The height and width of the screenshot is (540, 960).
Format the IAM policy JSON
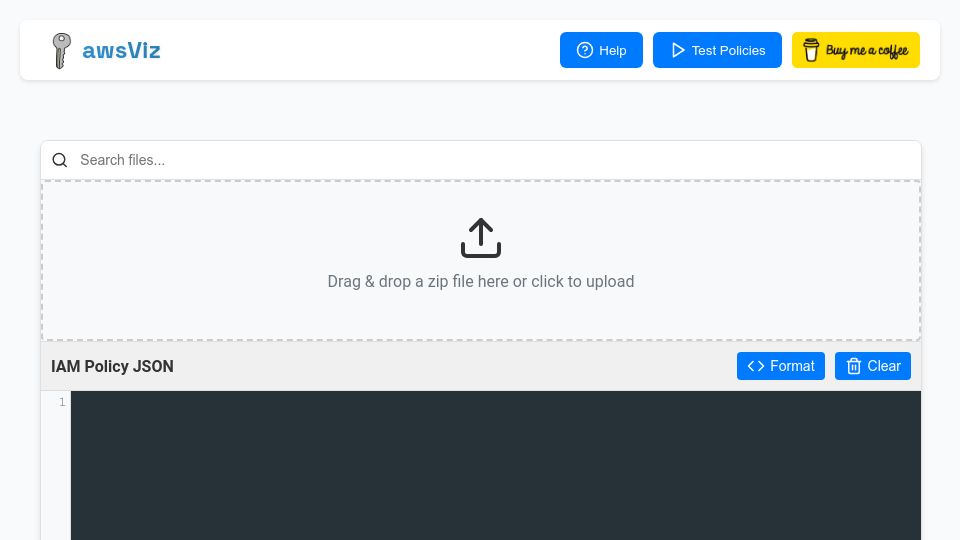(x=781, y=366)
